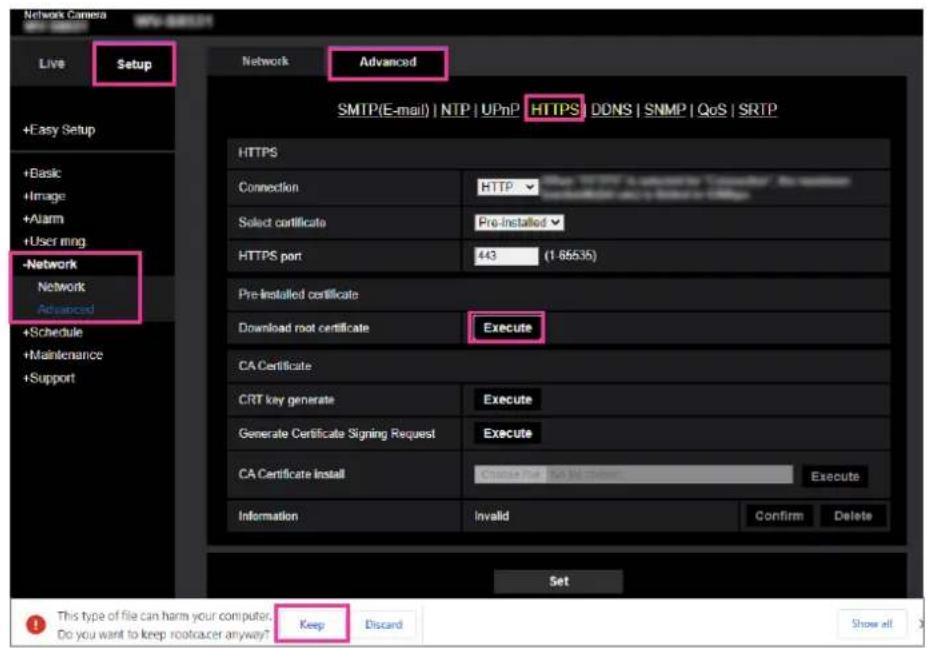Image resolution: width=929 pixels, height=648 pixels.
Task: Open the Live tab
Action: (52, 63)
